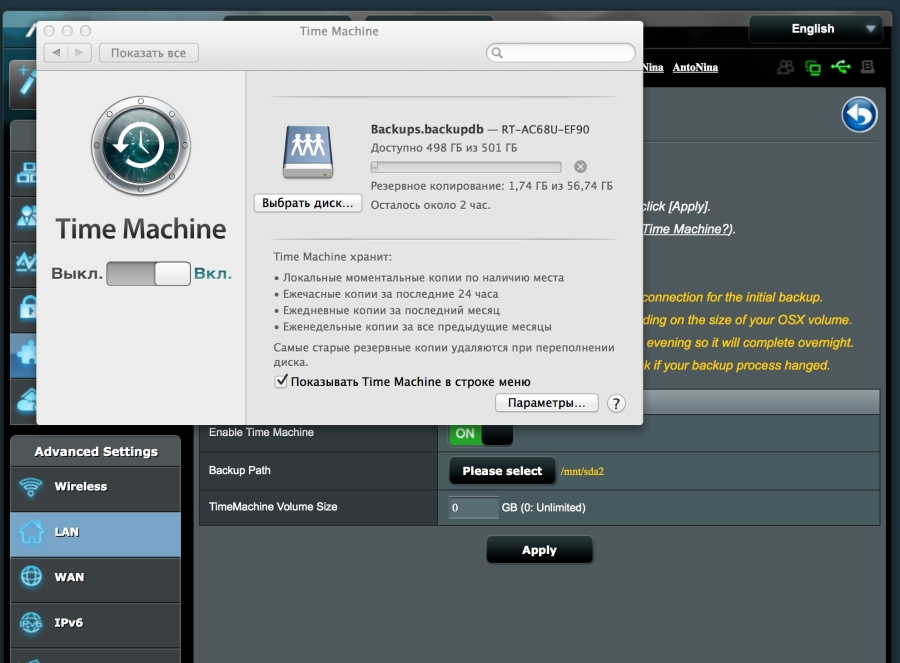Go forward in System Preferences history
900x663 pixels.
[79, 53]
